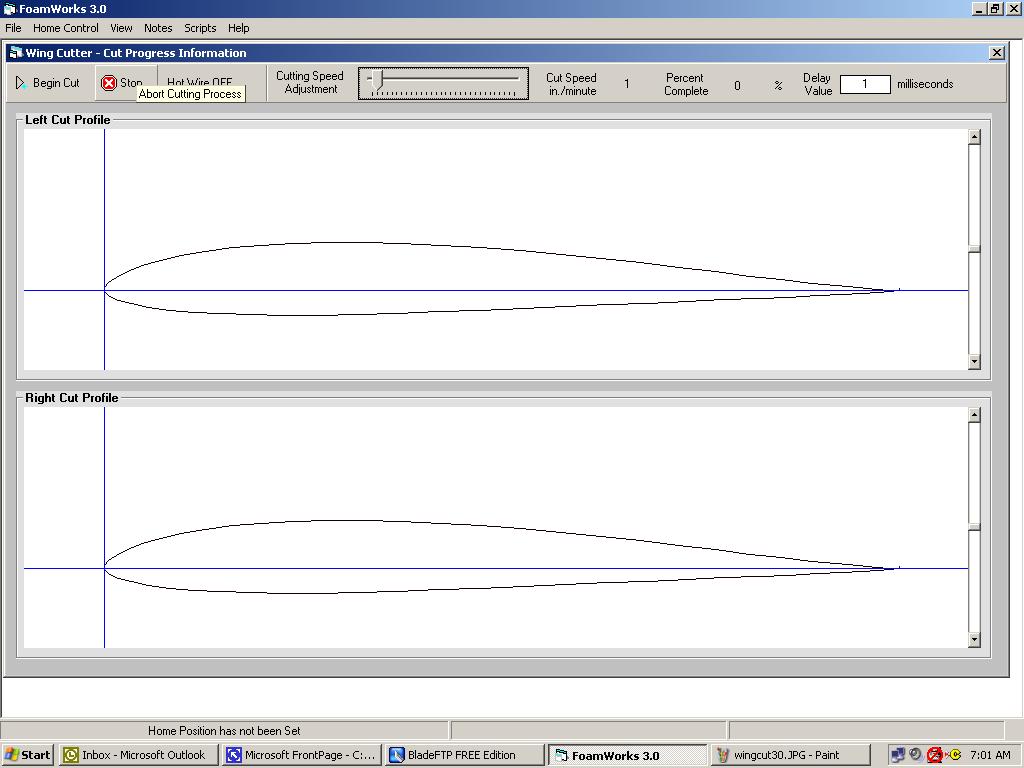Viewport: 1024px width, 768px height.
Task: Open Inbox - Microsoft Outlook from taskbar
Action: [x=139, y=755]
